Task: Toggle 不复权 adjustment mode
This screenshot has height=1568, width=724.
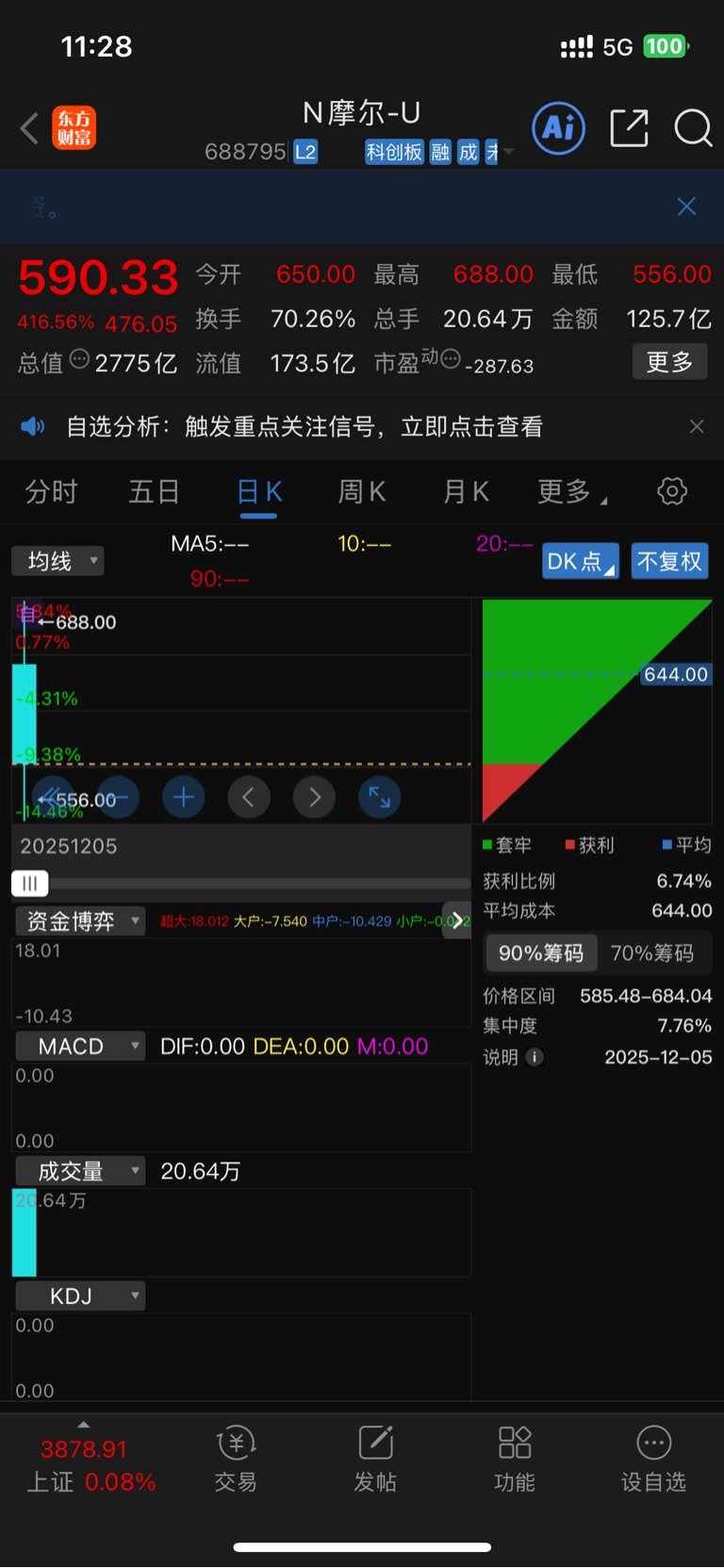Action: pos(669,561)
